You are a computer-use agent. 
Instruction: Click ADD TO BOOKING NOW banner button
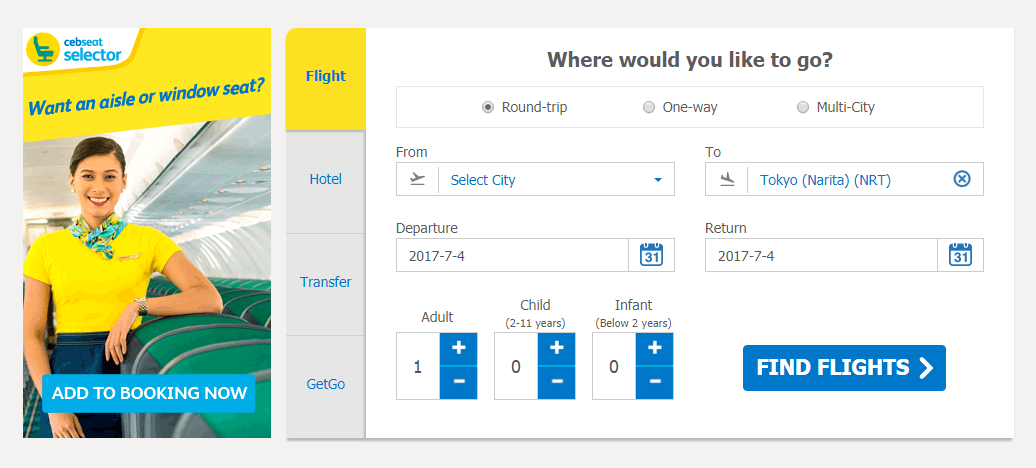(149, 393)
